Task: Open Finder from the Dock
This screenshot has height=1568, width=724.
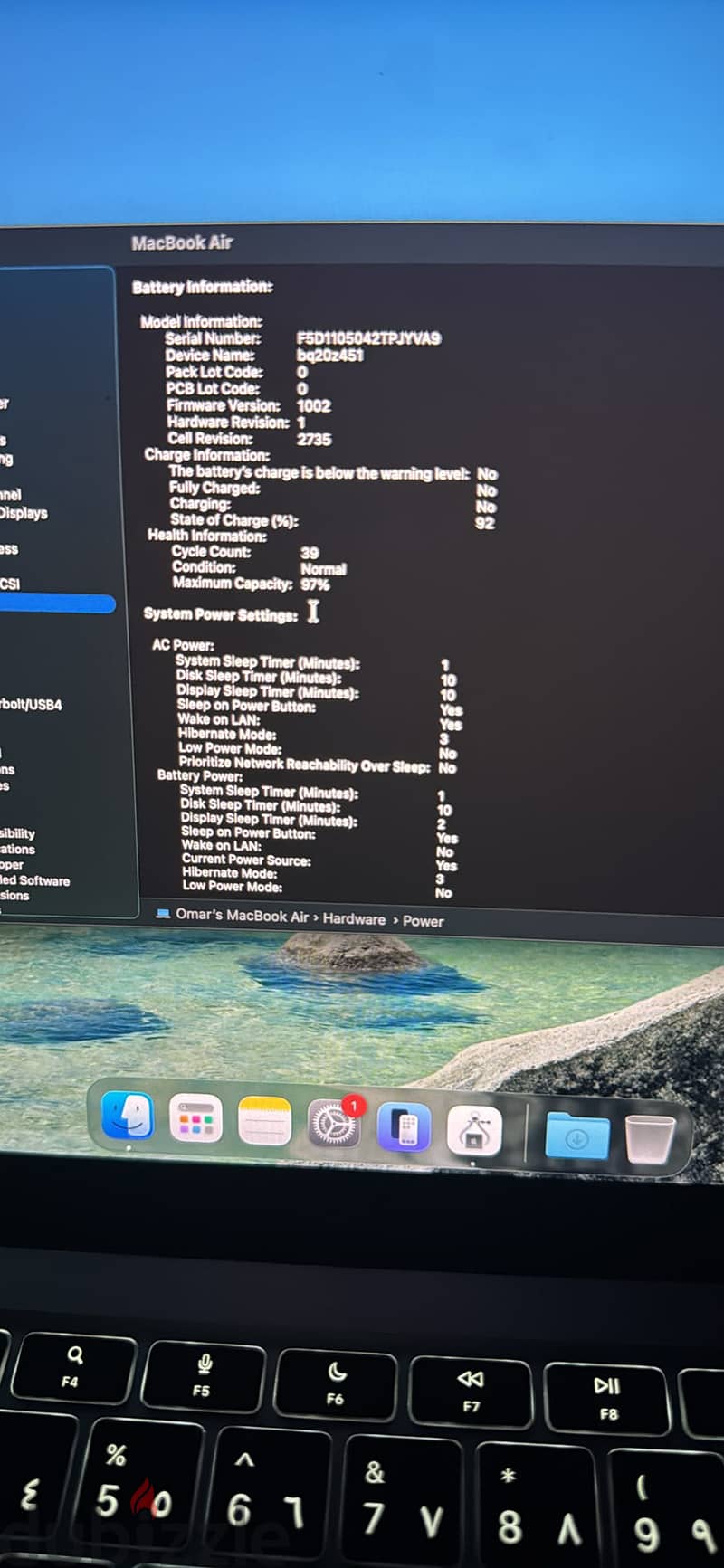Action: point(128,1115)
